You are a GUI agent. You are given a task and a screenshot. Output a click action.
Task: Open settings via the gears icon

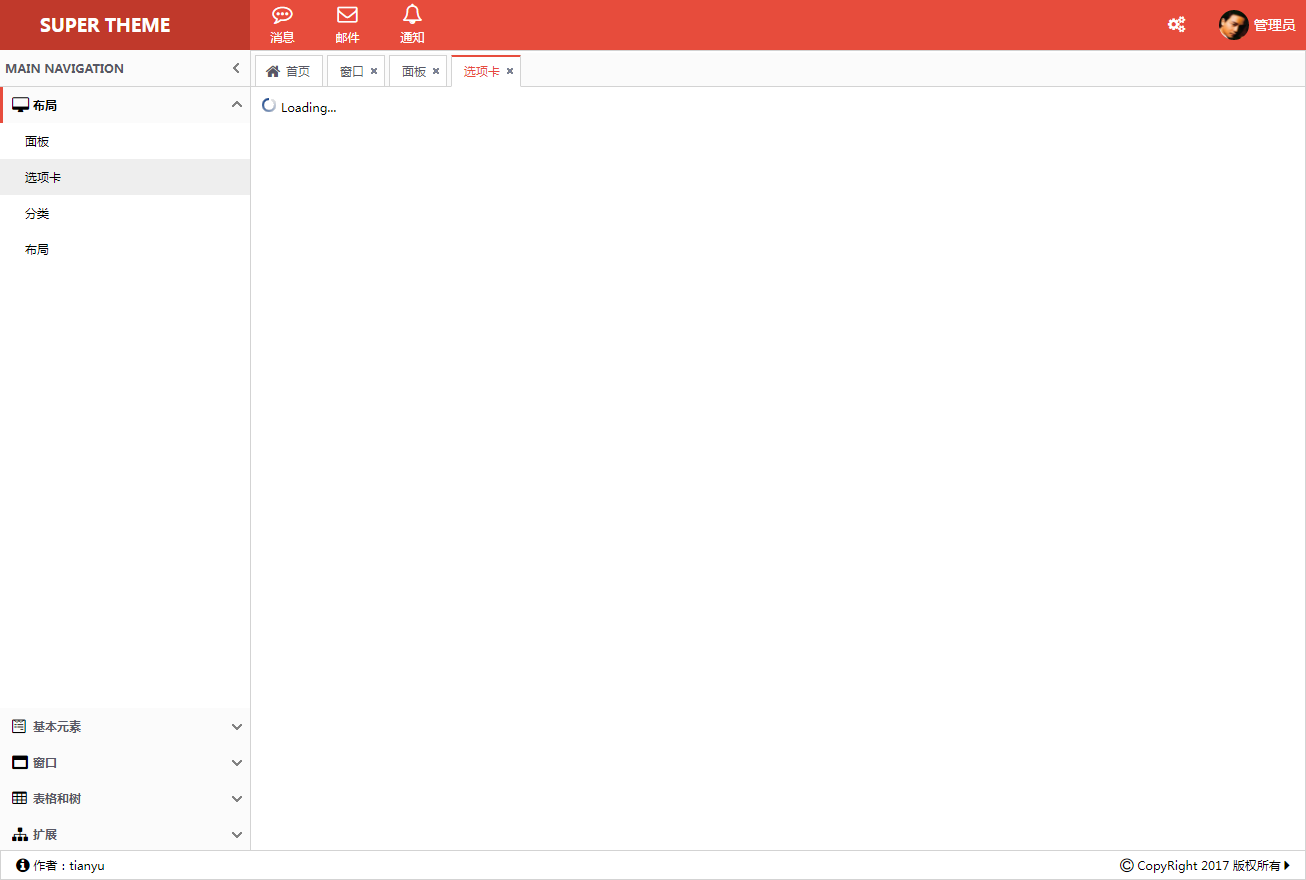(x=1176, y=25)
